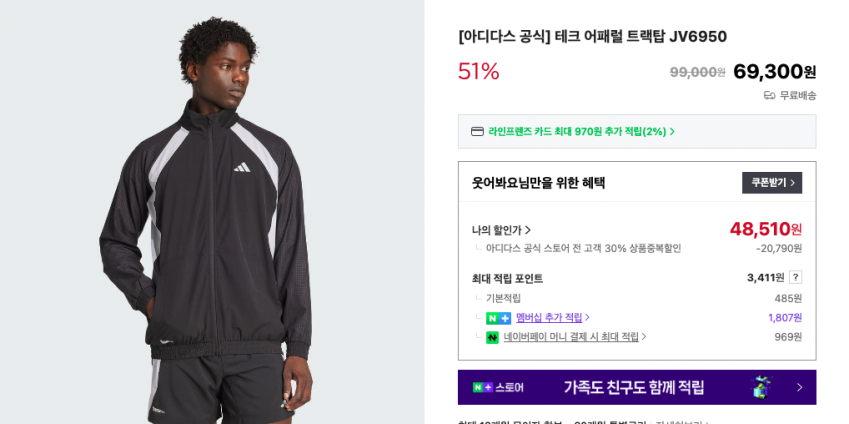Click the 쿠폰받기 button

point(772,183)
